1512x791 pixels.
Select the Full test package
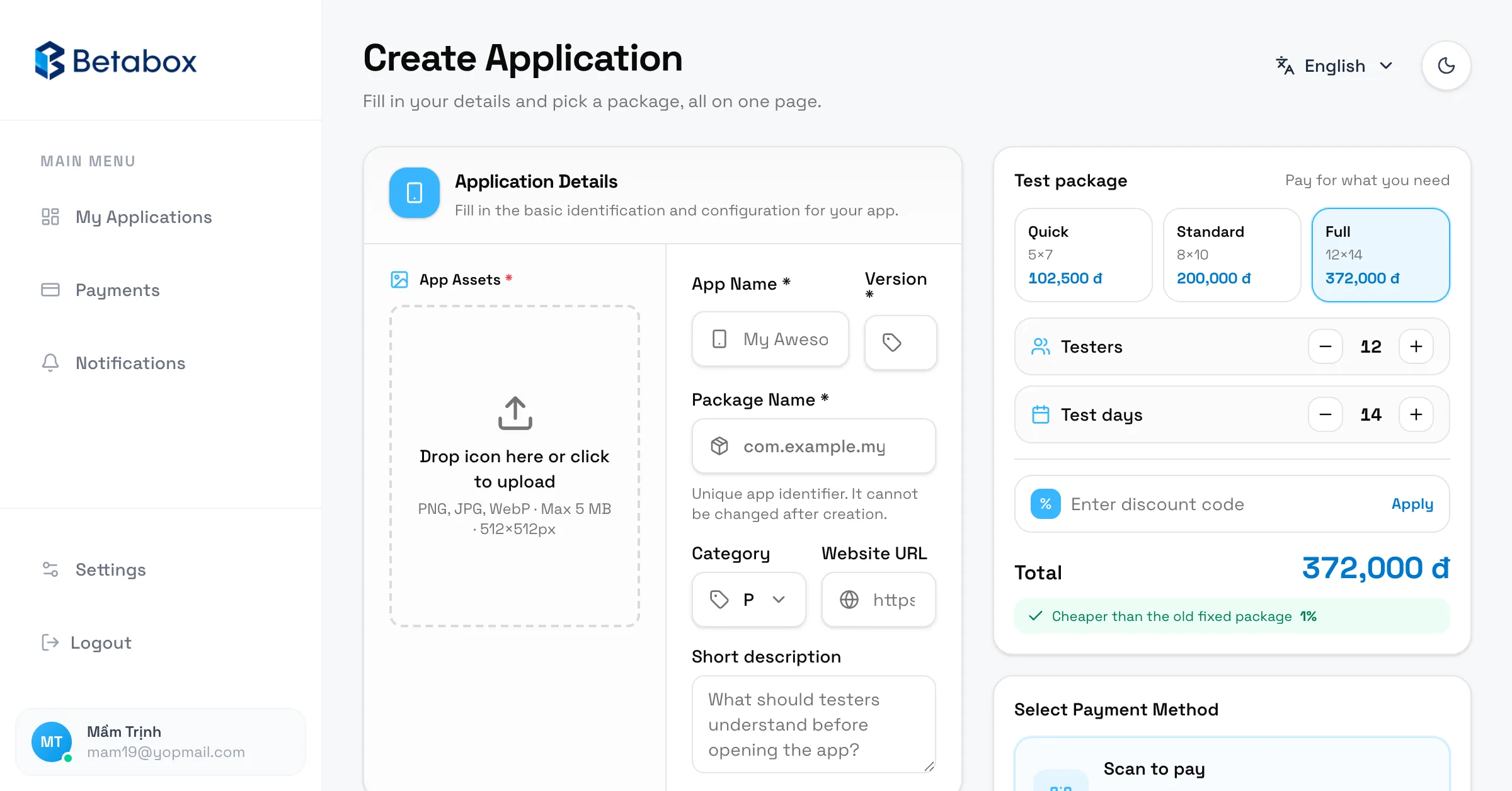pos(1381,255)
